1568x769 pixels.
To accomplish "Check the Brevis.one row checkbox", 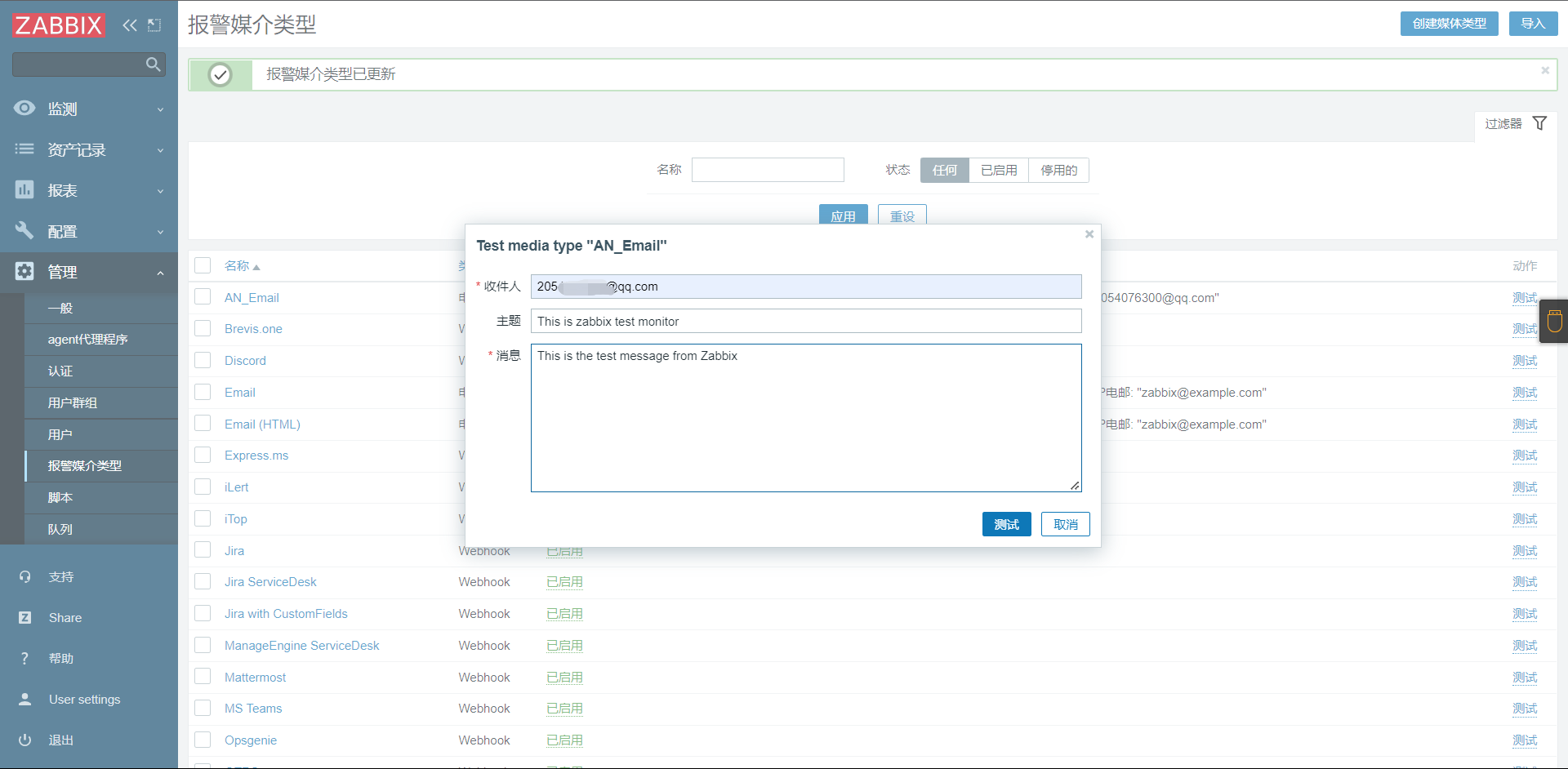I will point(203,328).
